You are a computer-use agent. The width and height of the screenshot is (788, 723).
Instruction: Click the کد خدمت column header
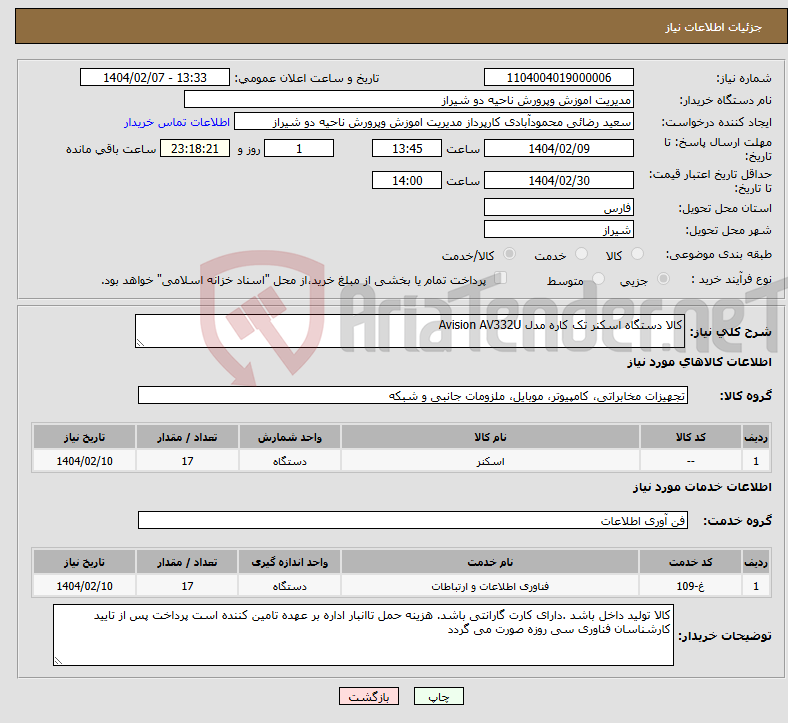tap(691, 562)
